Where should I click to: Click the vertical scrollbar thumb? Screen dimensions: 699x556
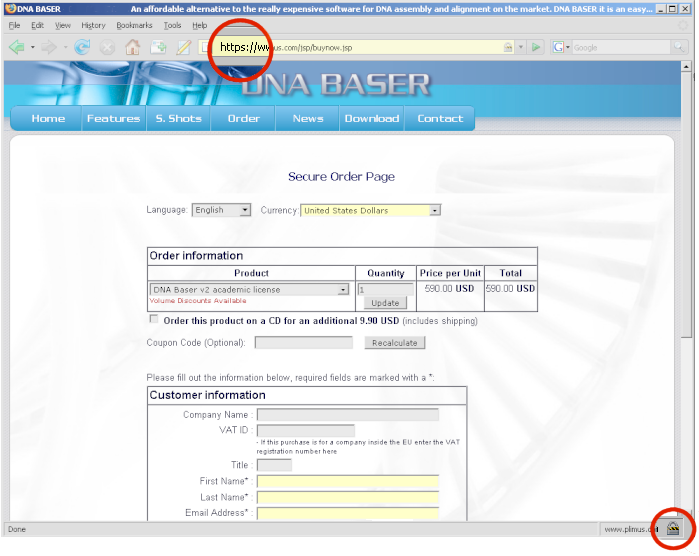686,205
